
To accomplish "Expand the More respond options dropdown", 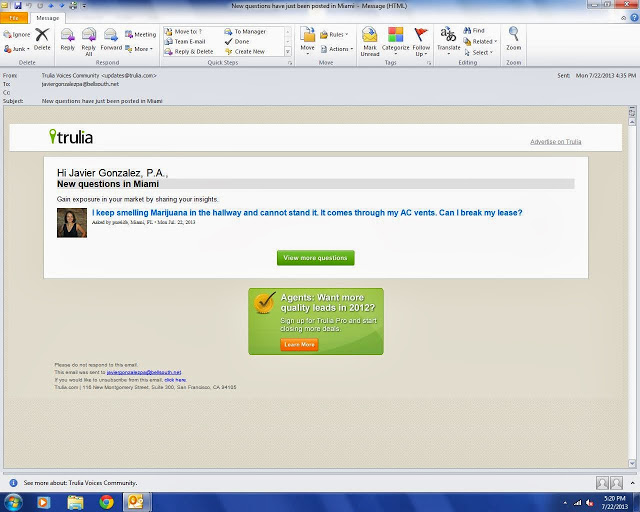I will (139, 49).
